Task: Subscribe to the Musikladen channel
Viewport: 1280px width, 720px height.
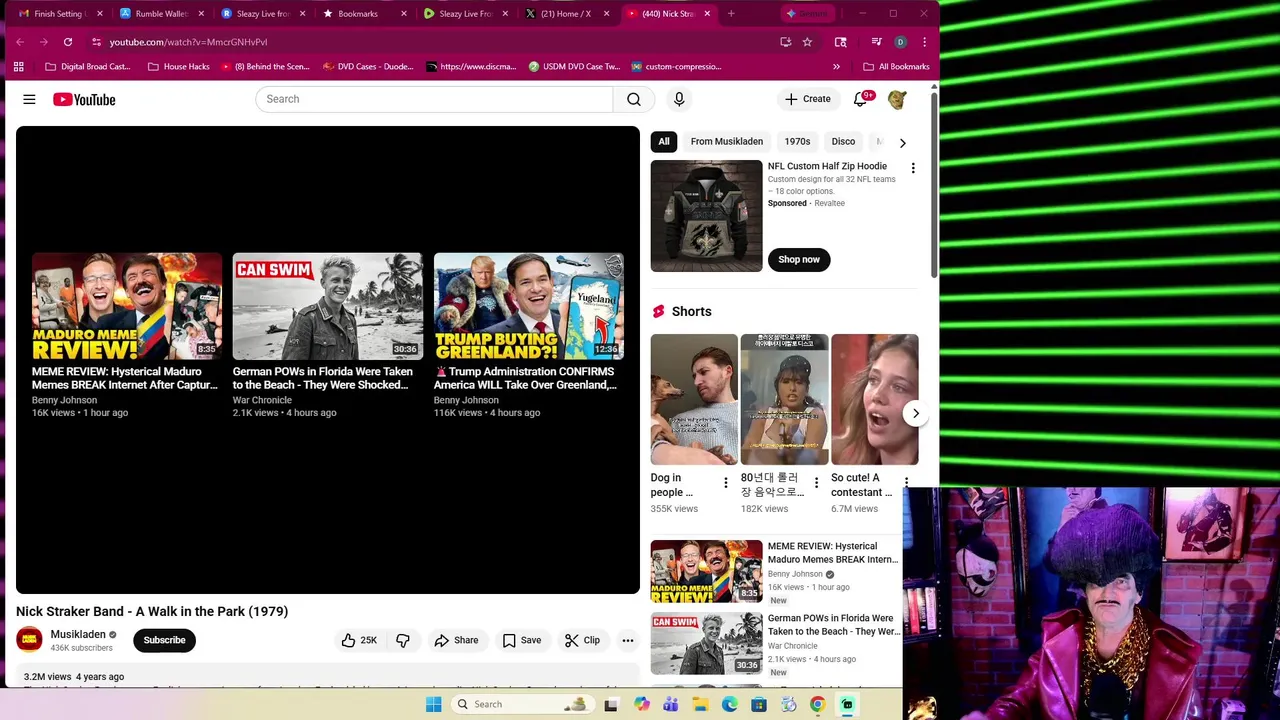Action: 164,640
